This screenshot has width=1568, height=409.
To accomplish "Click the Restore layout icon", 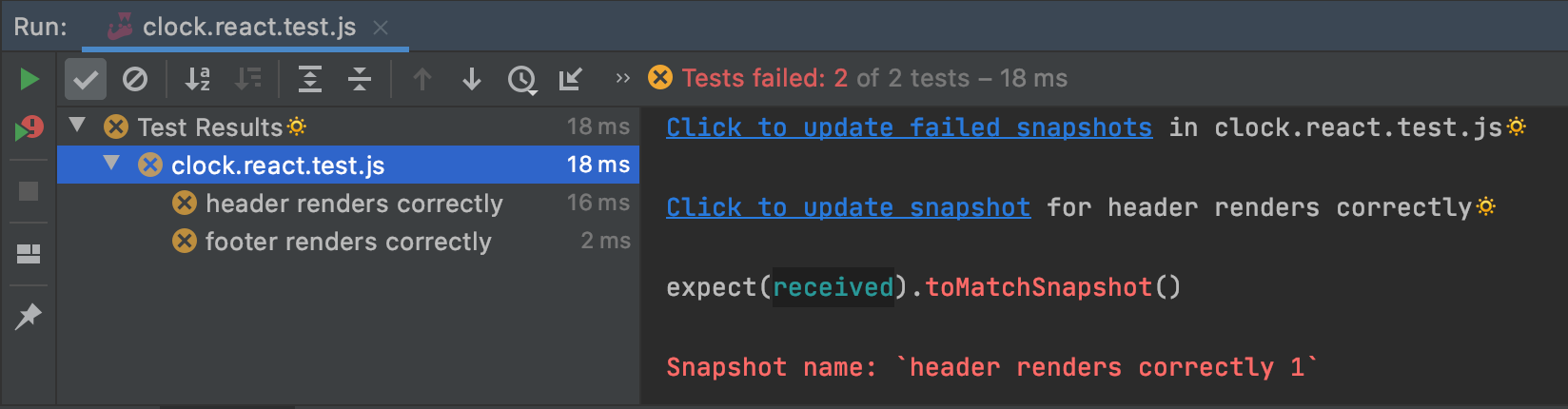I will (x=29, y=253).
